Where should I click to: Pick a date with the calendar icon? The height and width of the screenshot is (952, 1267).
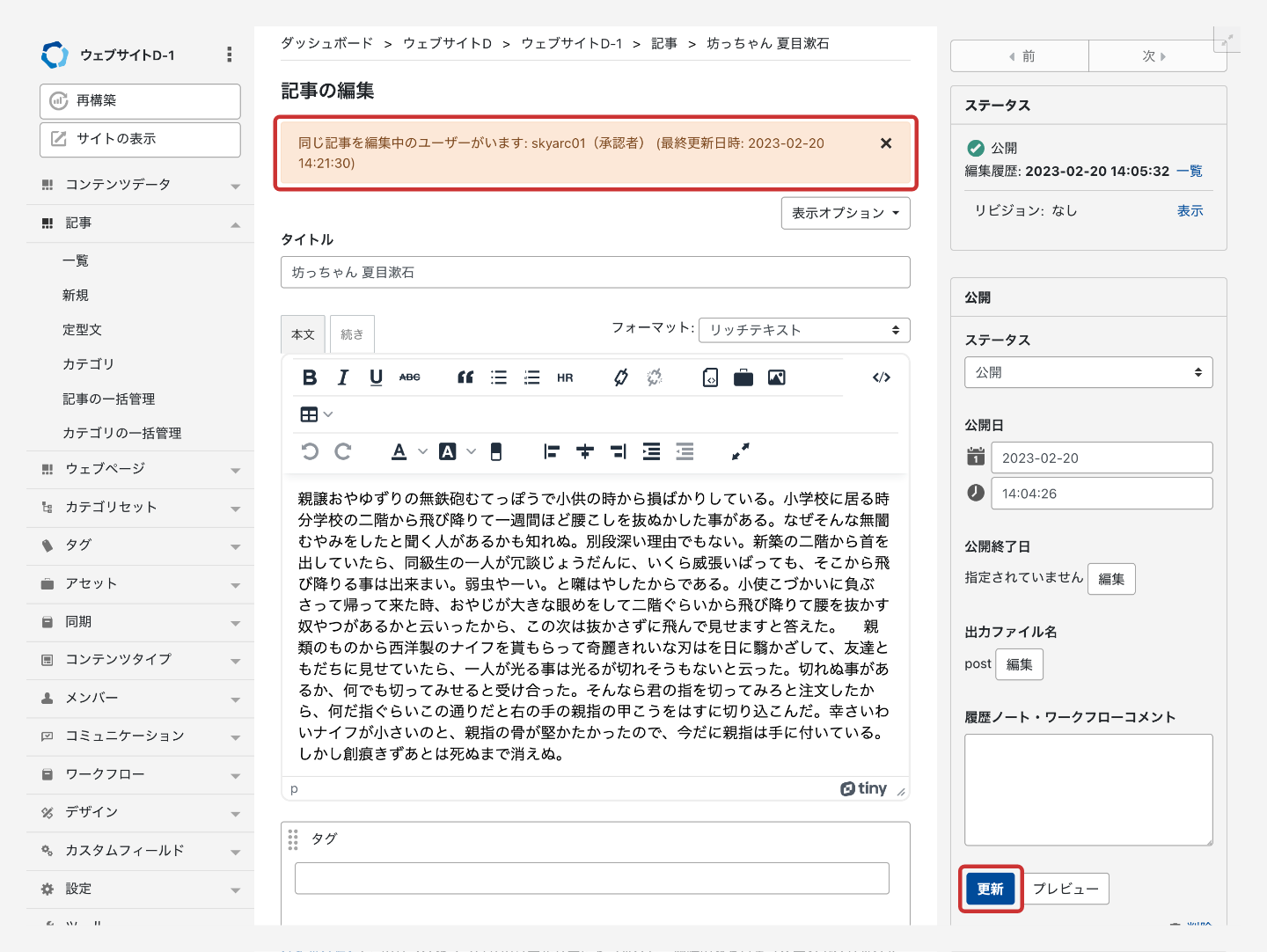[976, 457]
